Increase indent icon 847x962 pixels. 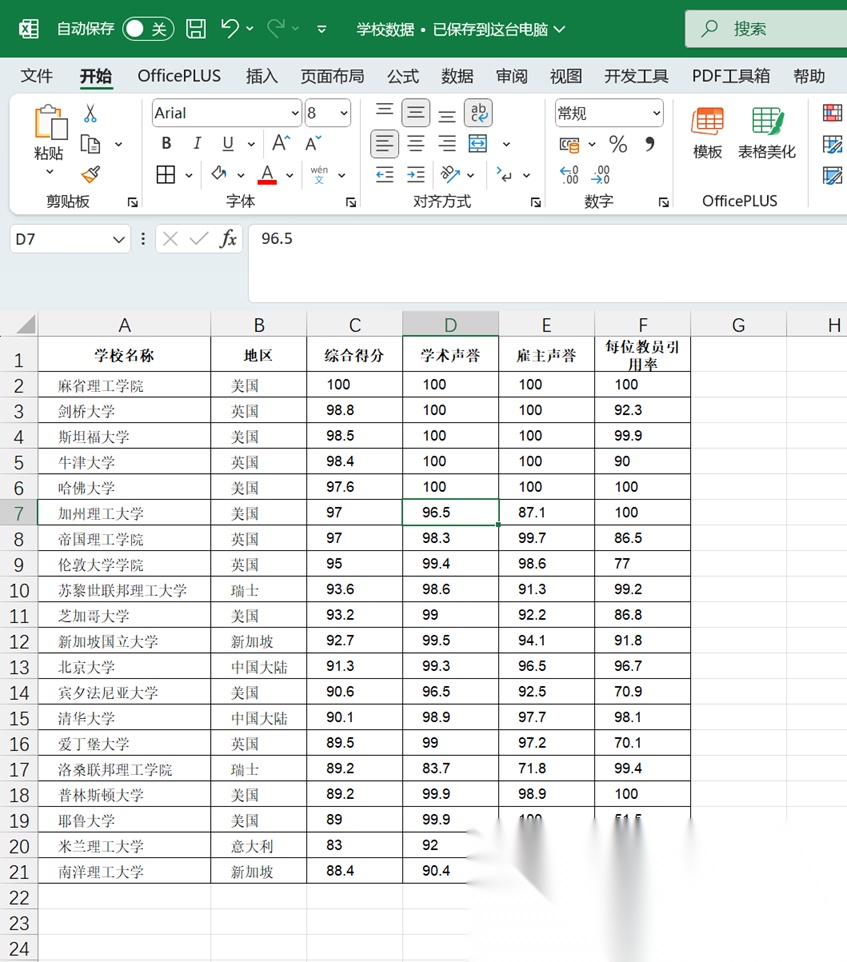point(416,175)
